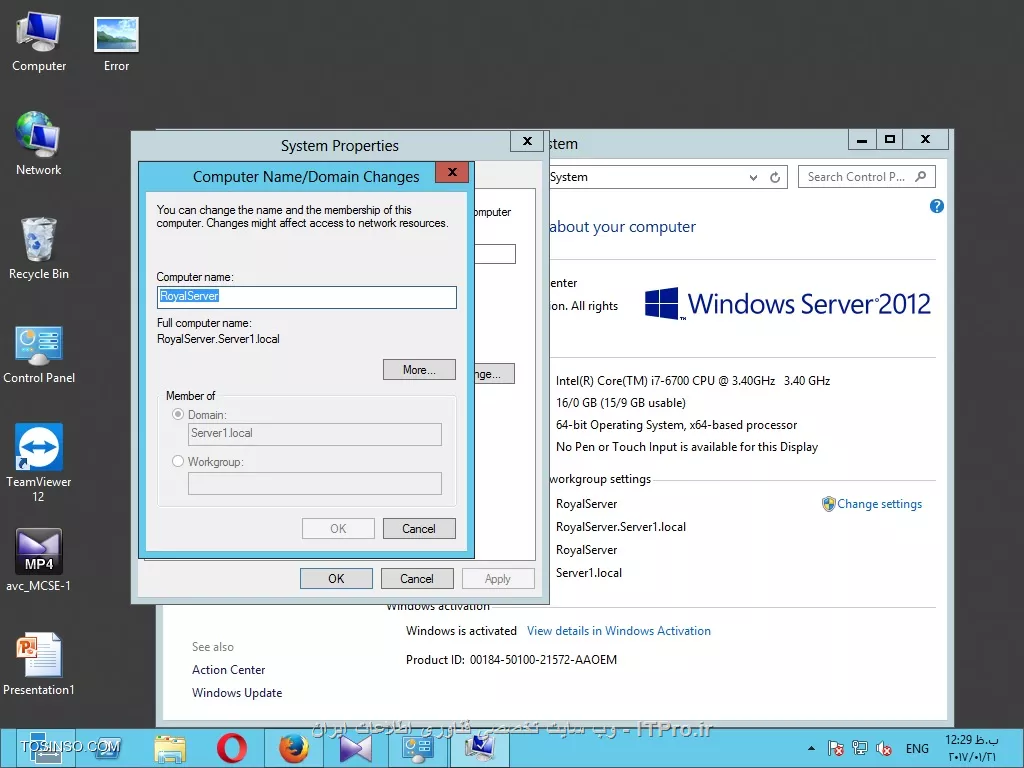Screen dimensions: 1024x768
Task: Close the Computer Name/Domain Changes dialog
Action: tap(452, 172)
